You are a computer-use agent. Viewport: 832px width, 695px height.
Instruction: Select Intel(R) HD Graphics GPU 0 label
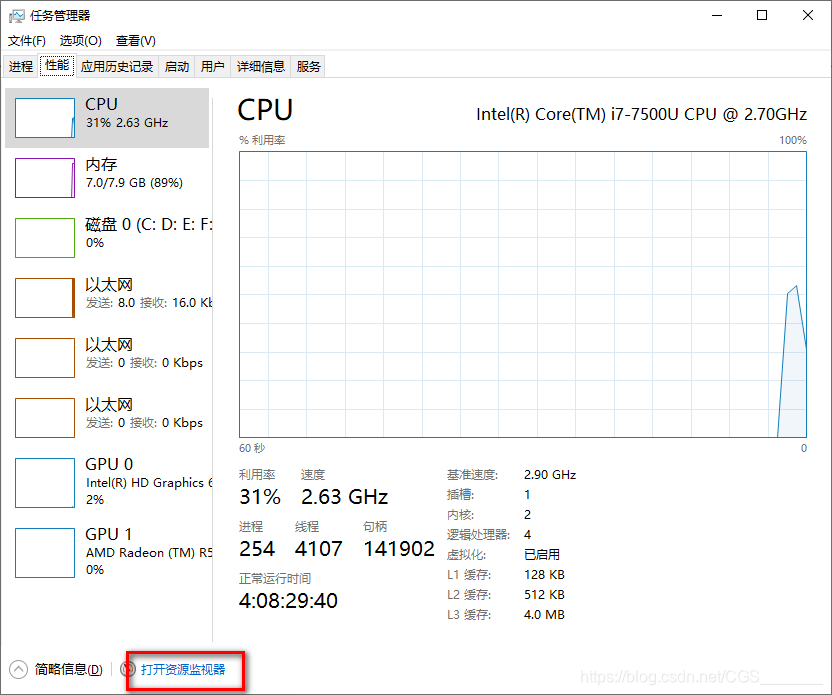[x=149, y=482]
